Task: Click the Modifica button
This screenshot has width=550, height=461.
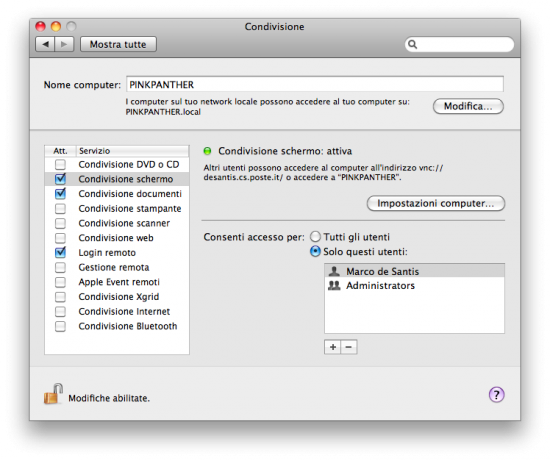Action: pyautogui.click(x=468, y=106)
